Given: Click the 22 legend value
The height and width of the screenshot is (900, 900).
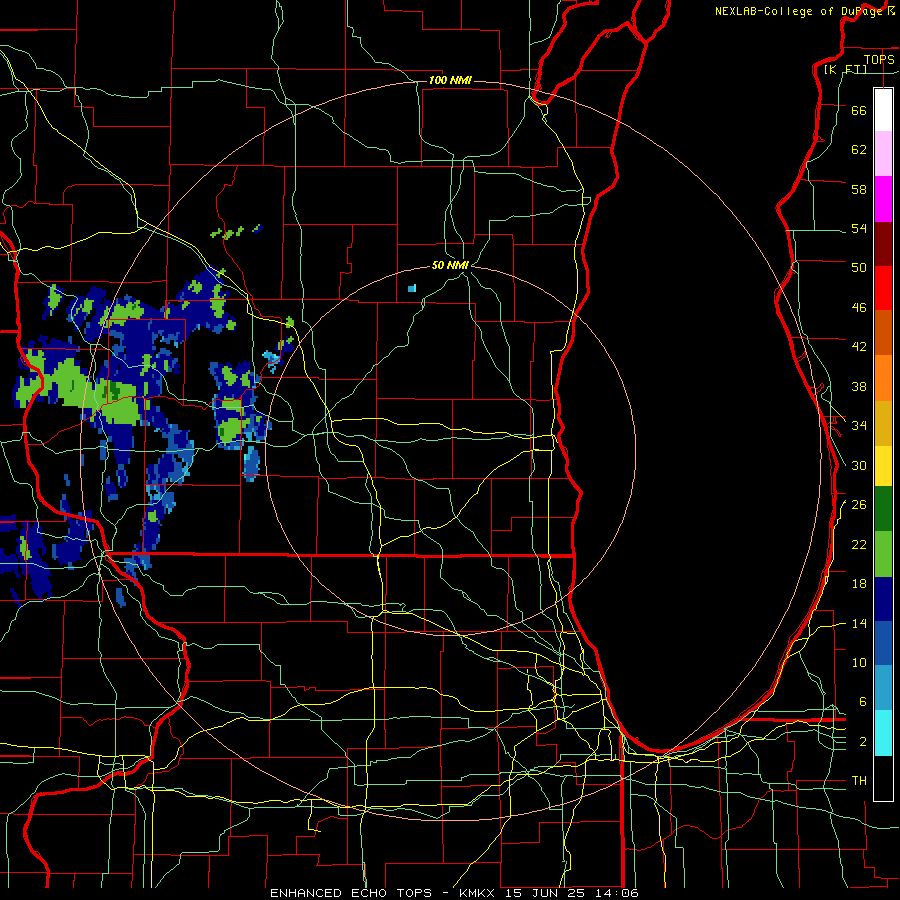Looking at the screenshot, I should (859, 544).
